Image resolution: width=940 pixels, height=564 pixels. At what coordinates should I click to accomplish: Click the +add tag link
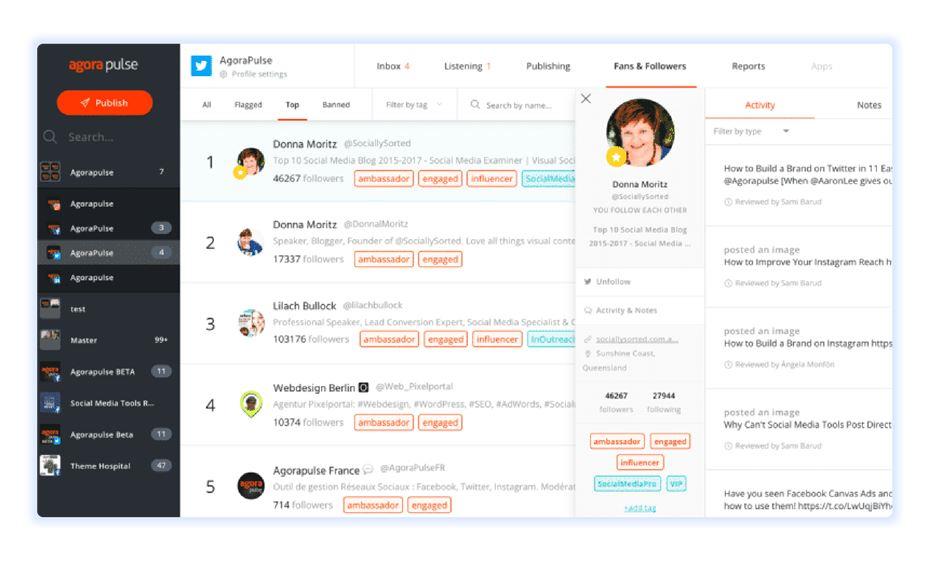point(640,508)
